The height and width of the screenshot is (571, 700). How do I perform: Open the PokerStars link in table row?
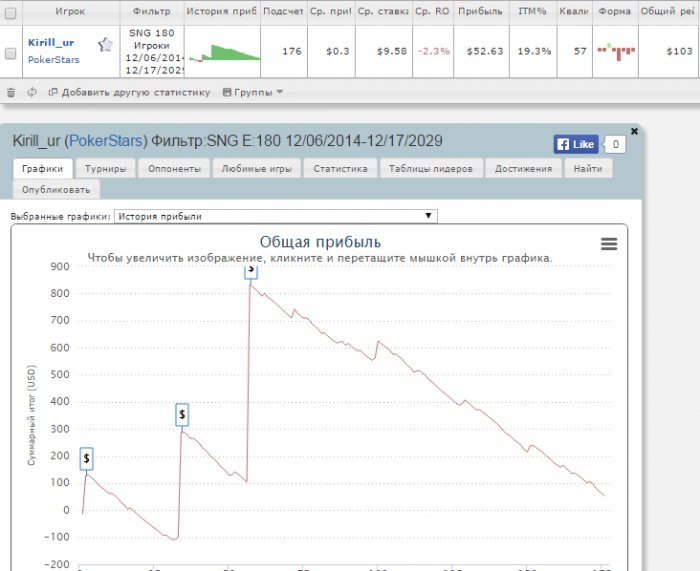tap(54, 60)
